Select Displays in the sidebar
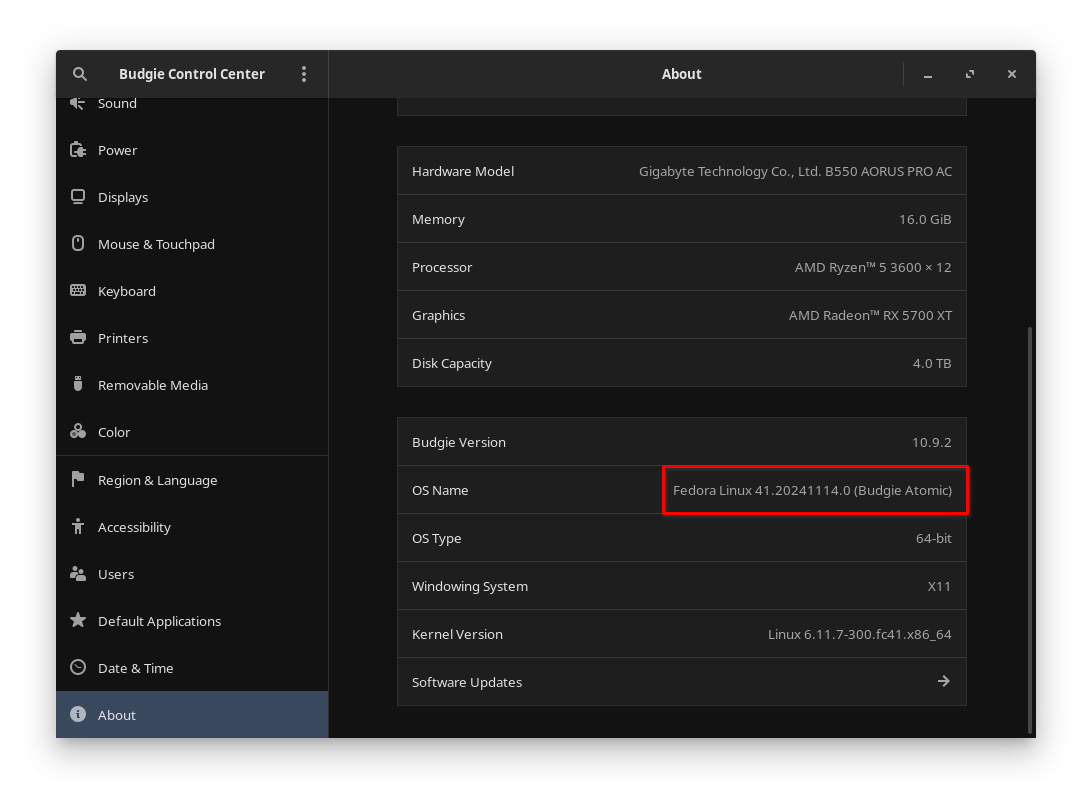Viewport: 1092px width, 800px height. 192,197
